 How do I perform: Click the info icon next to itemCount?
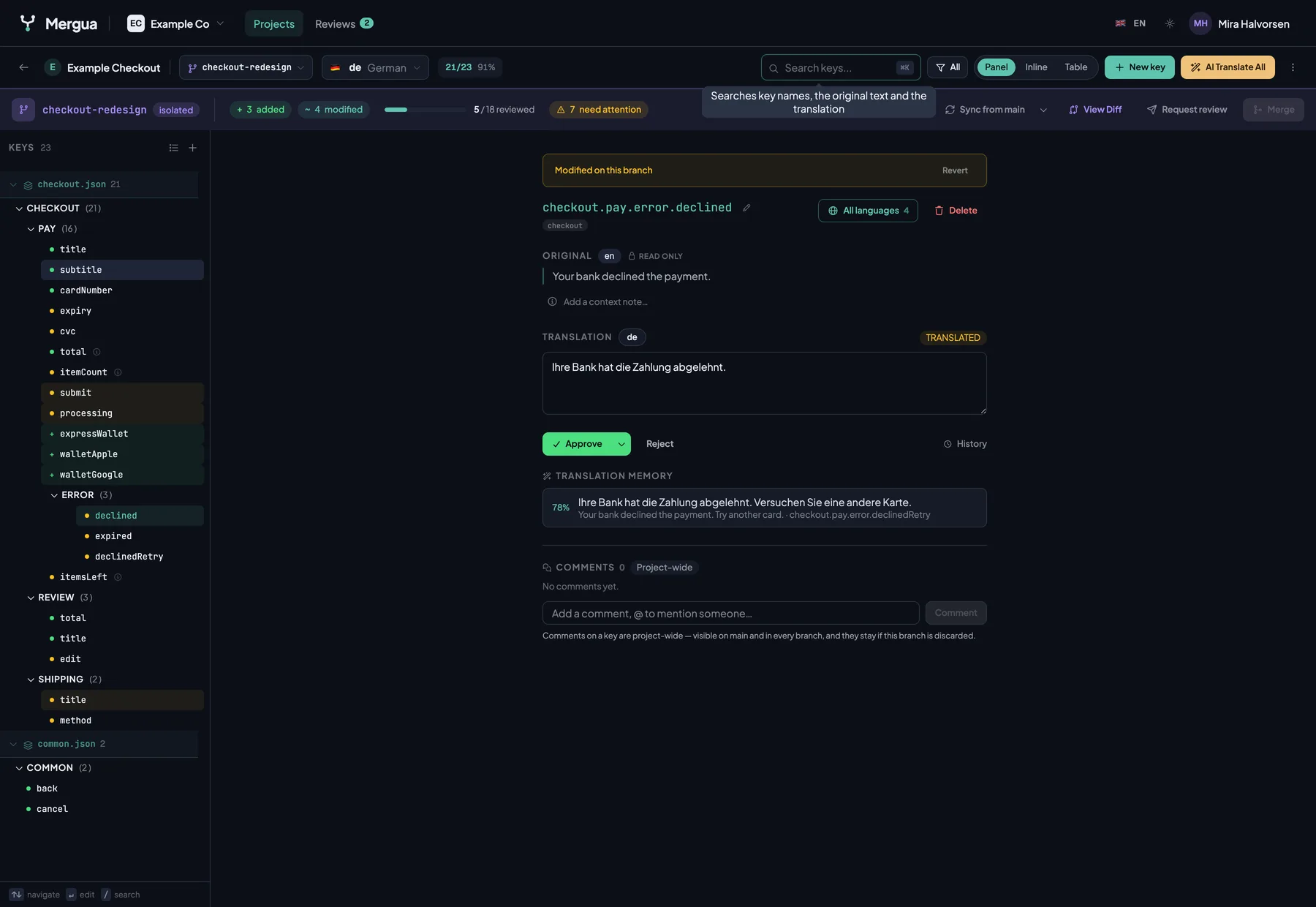coord(118,372)
